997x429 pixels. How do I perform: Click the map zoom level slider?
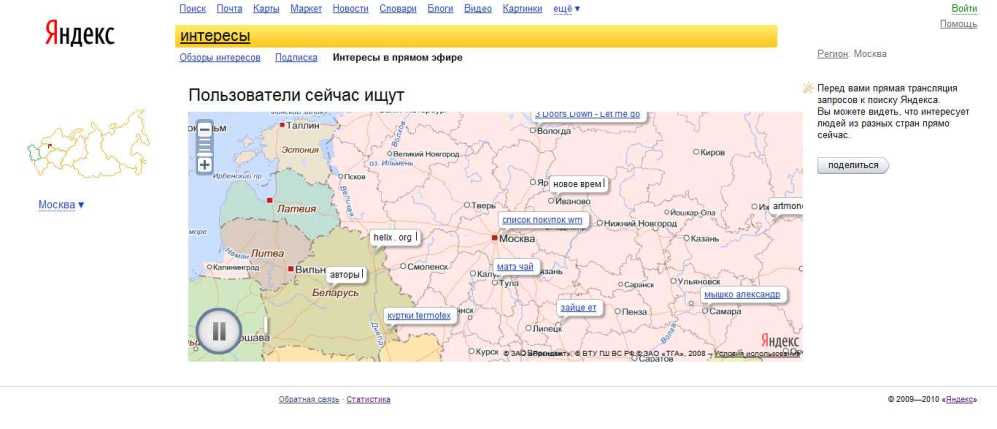(205, 147)
